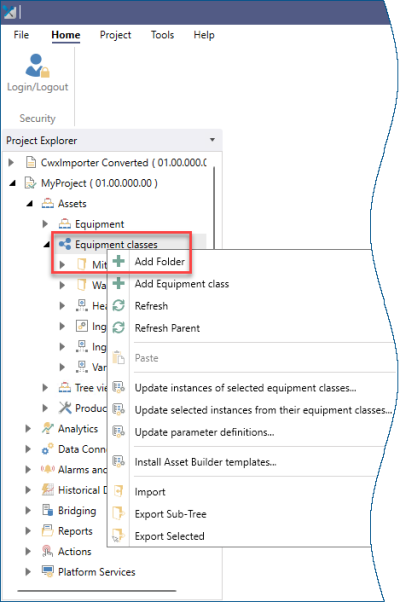Viewport: 400px width, 602px height.
Task: Expand the Equipment node under Assets
Action: tap(45, 224)
